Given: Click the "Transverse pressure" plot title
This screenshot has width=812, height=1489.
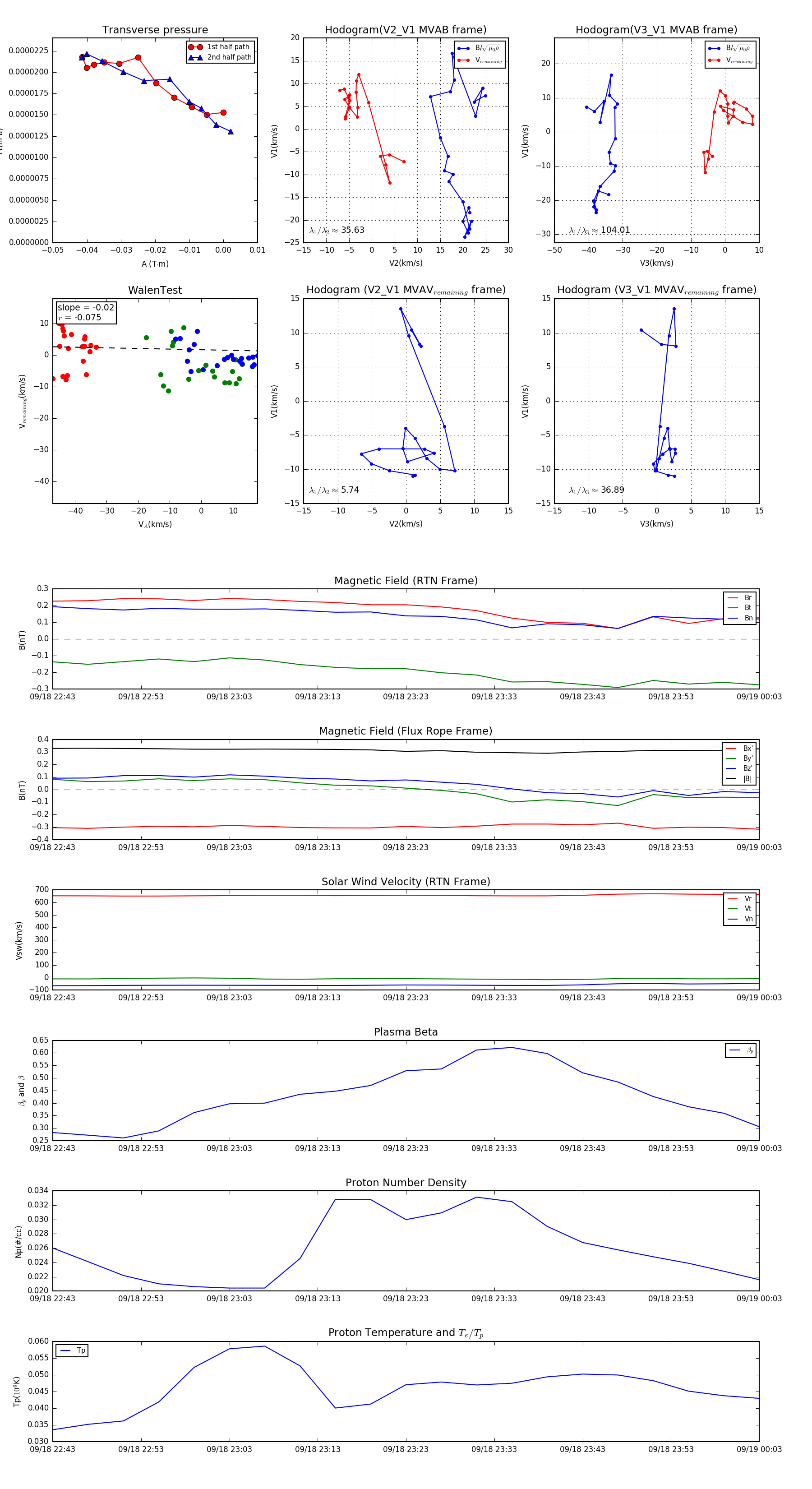Looking at the screenshot, I should point(155,30).
